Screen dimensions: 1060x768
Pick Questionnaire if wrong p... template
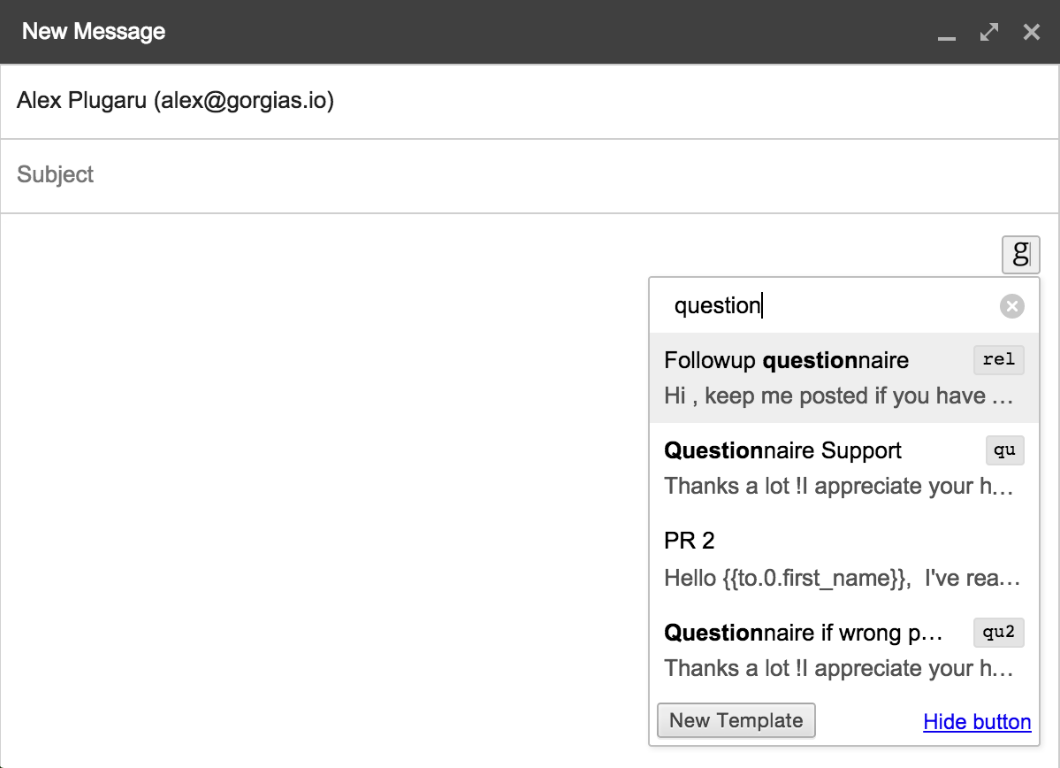coord(844,650)
